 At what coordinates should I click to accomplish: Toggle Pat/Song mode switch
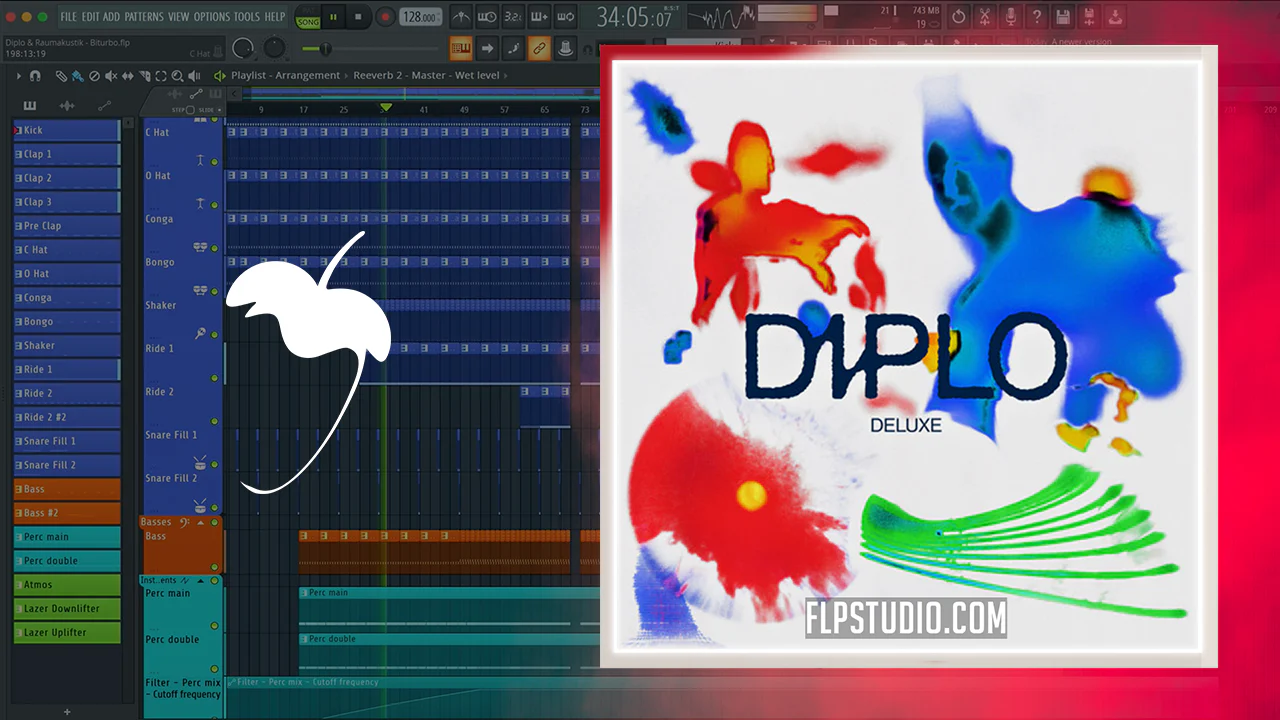point(308,17)
